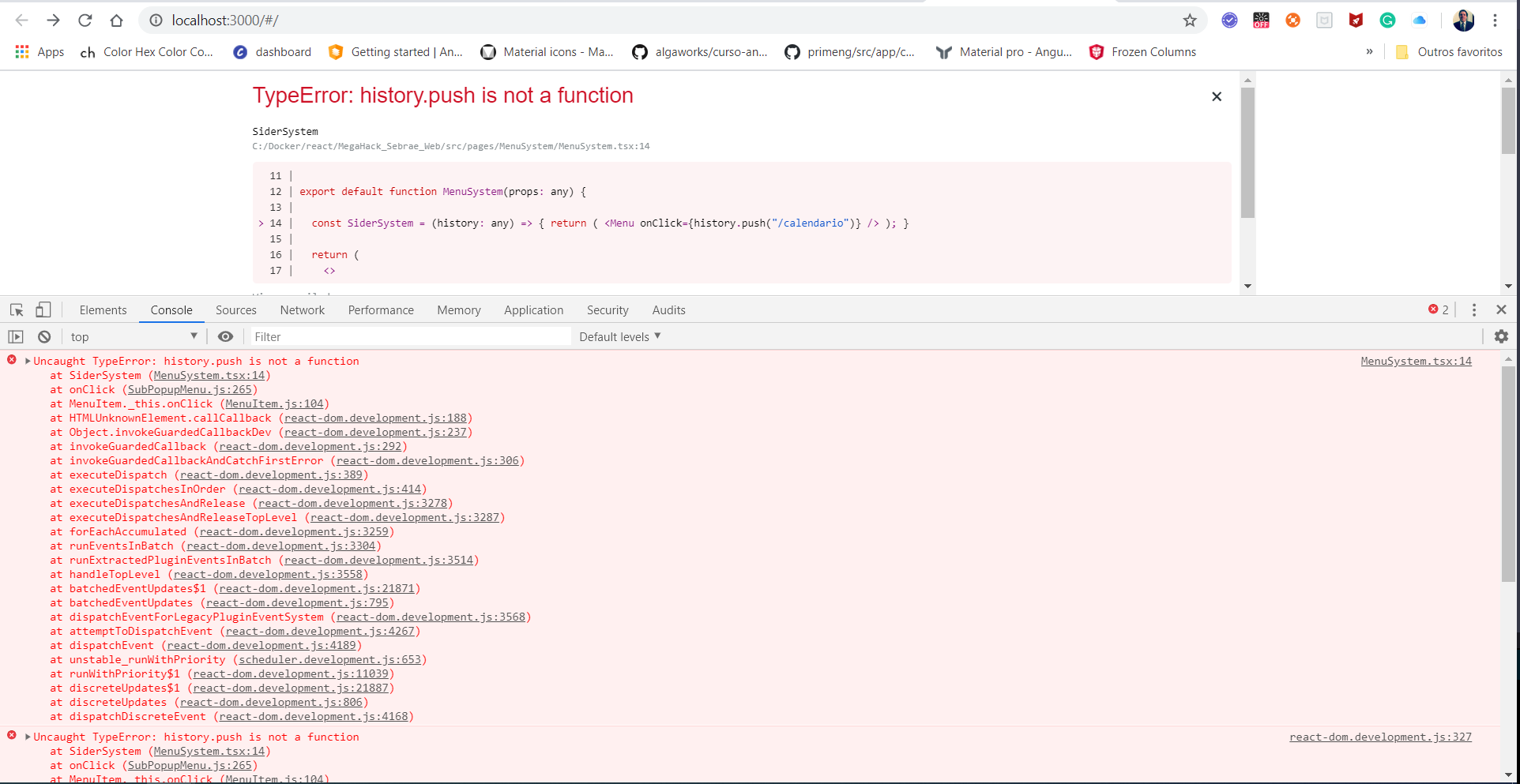Collapse the first Uncaught TypeError stack trace

coord(28,361)
